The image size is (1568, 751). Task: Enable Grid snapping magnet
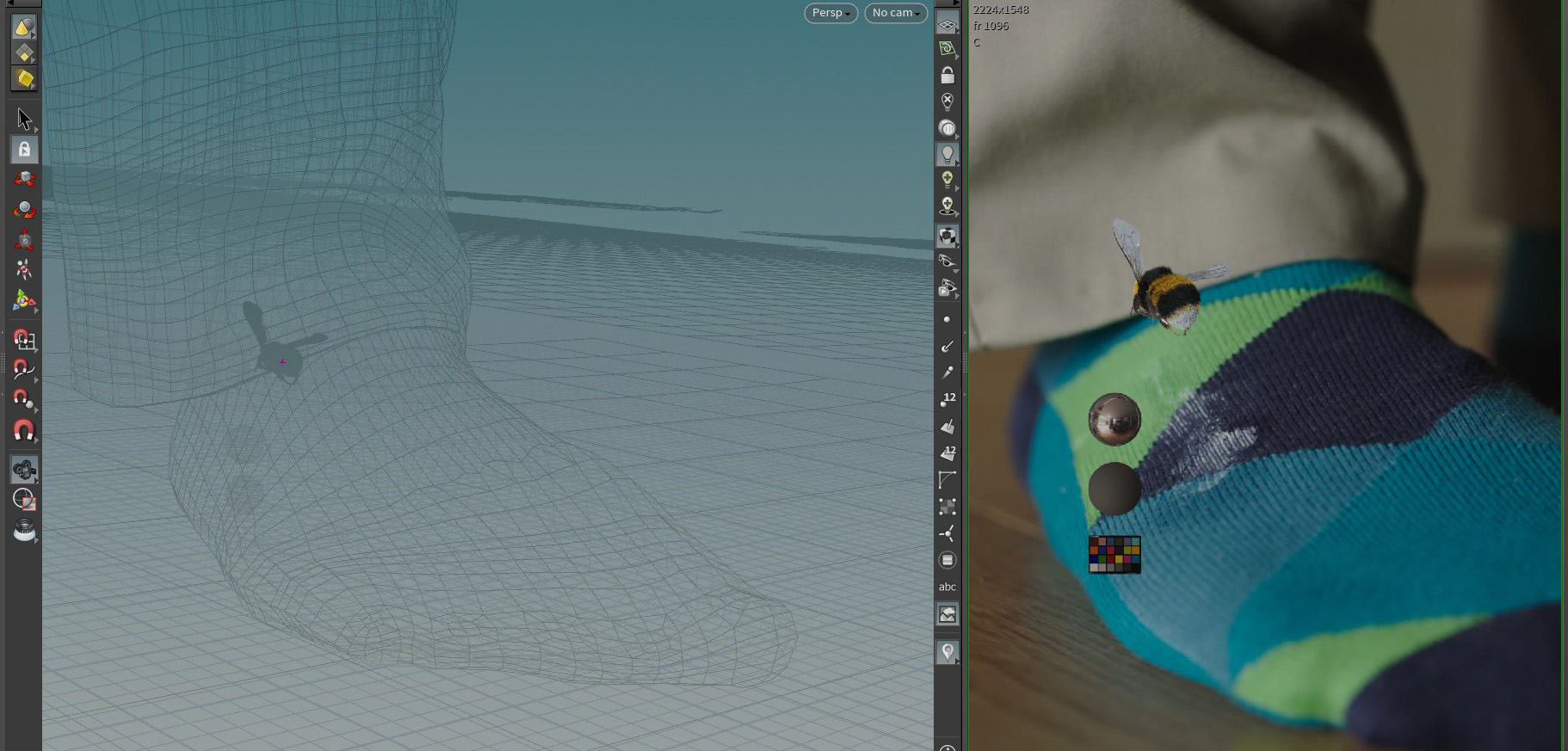click(24, 341)
